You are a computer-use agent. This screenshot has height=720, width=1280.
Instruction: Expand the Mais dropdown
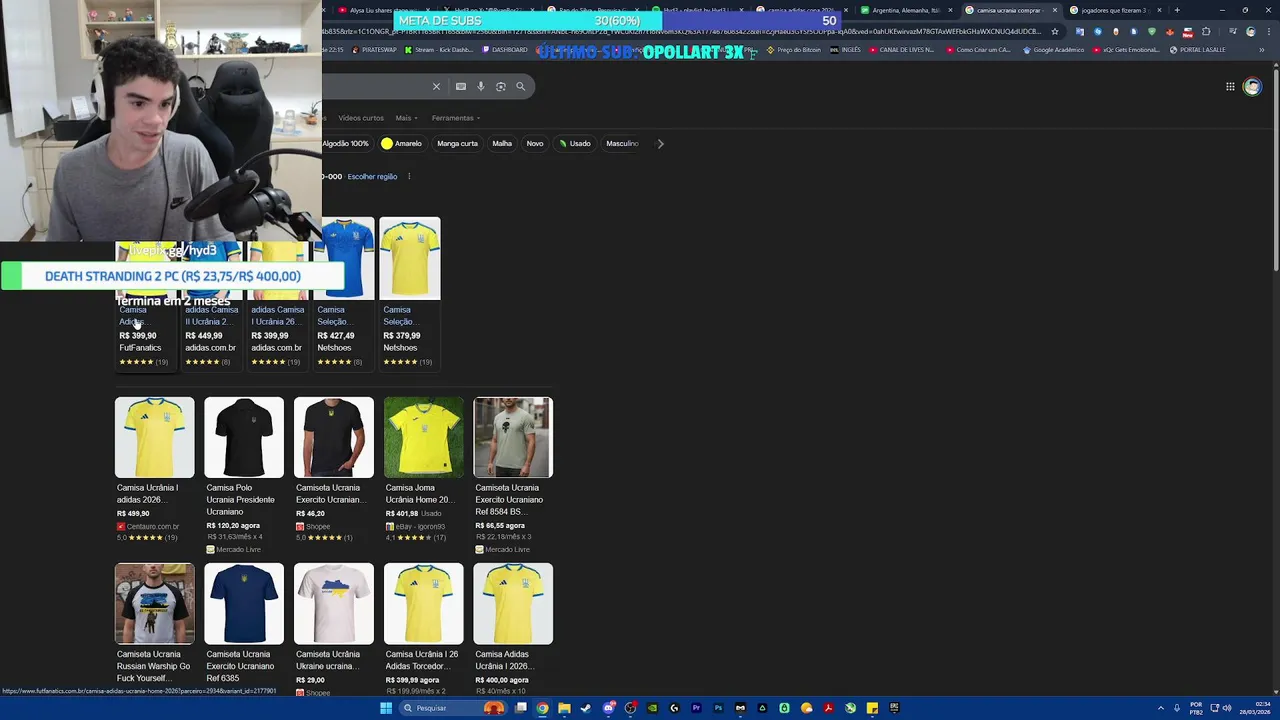[x=405, y=118]
